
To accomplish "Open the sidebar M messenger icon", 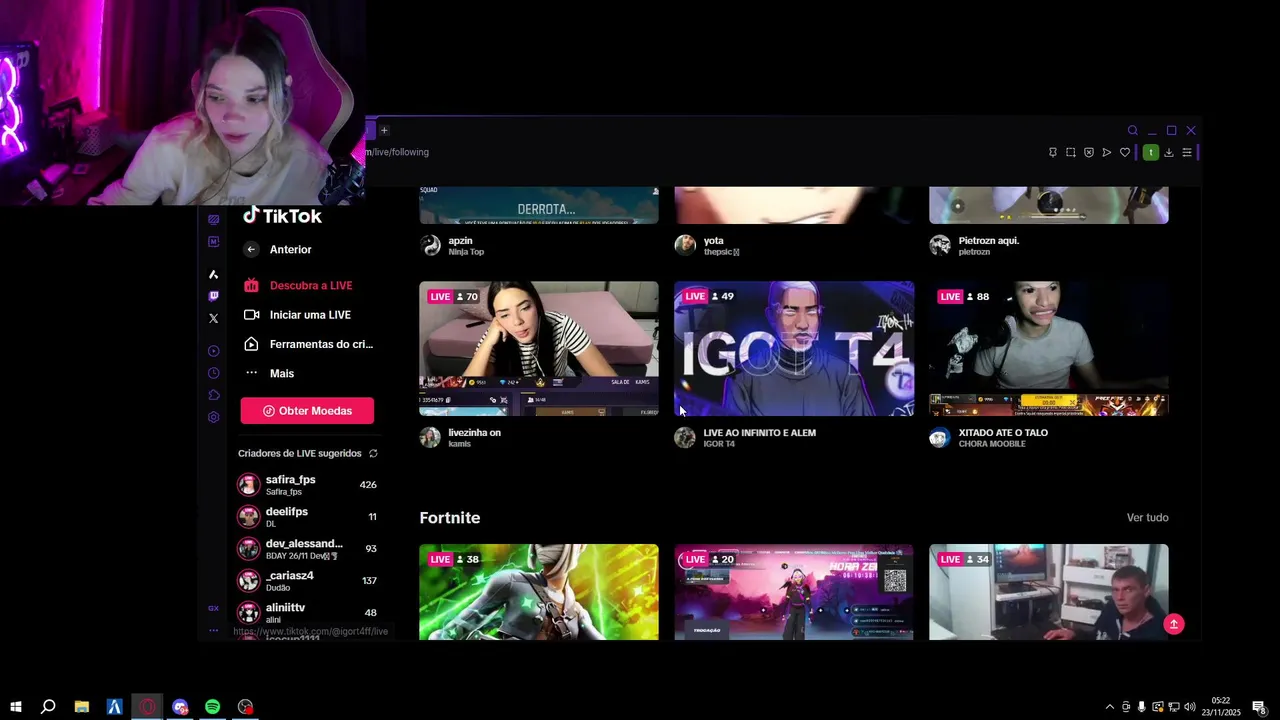I will [213, 242].
